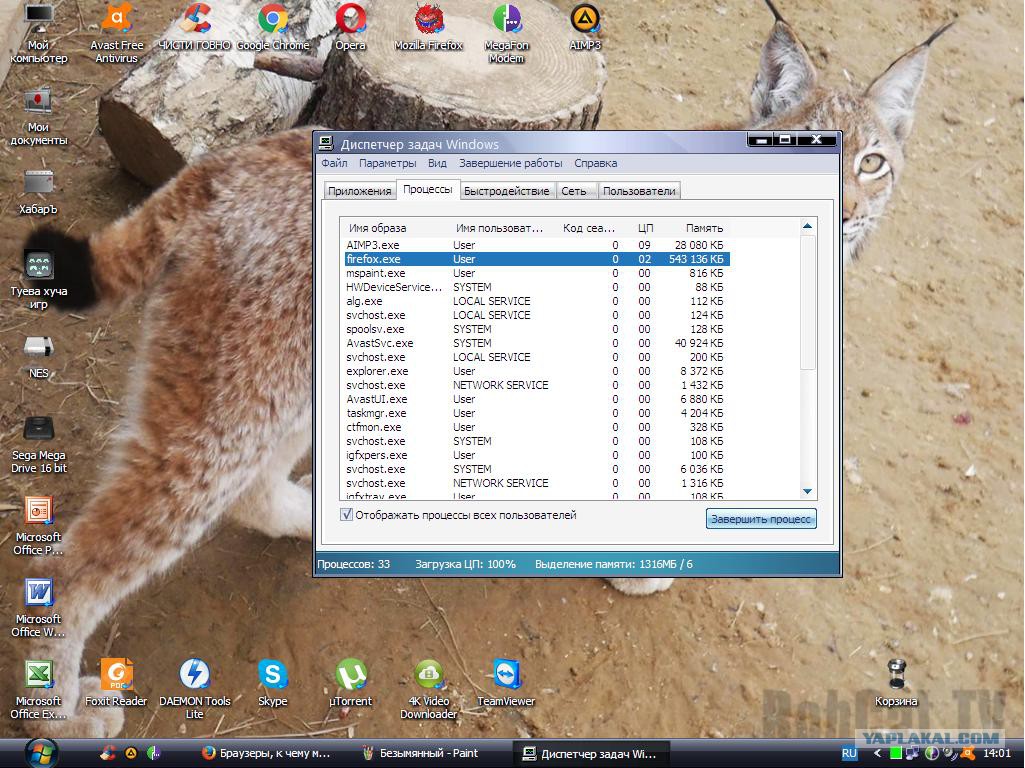Select the AvastSvc.exe process row

click(x=536, y=343)
